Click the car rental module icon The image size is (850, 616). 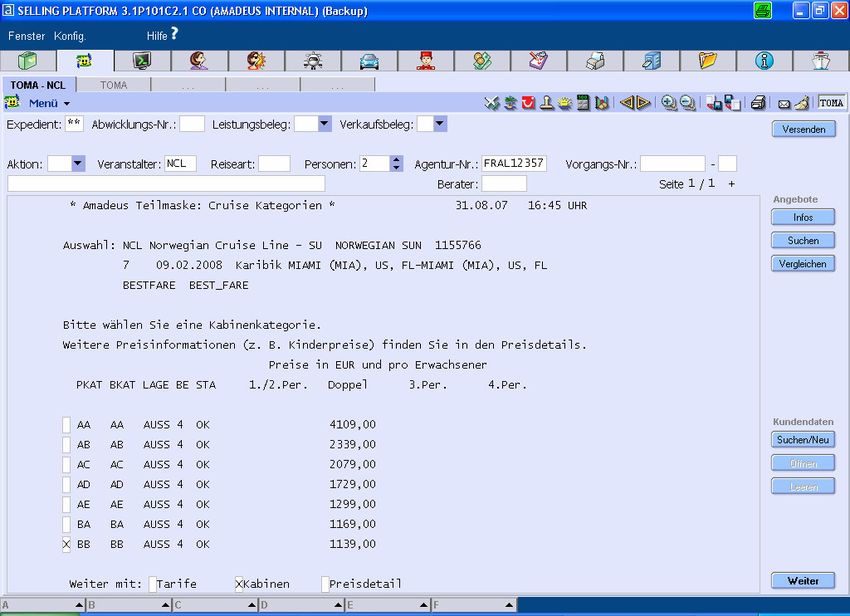(x=370, y=61)
